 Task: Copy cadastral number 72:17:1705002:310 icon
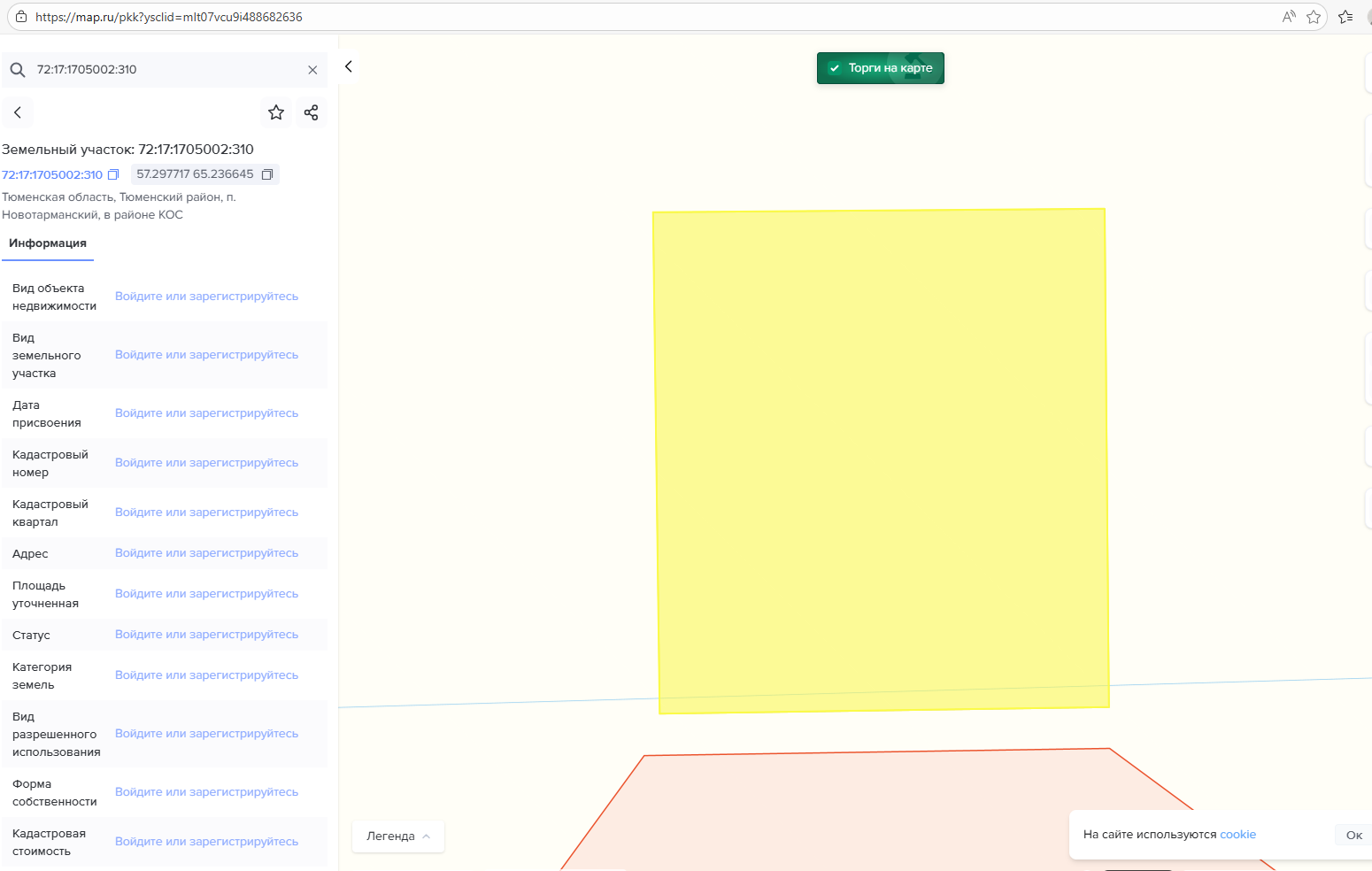coord(113,174)
